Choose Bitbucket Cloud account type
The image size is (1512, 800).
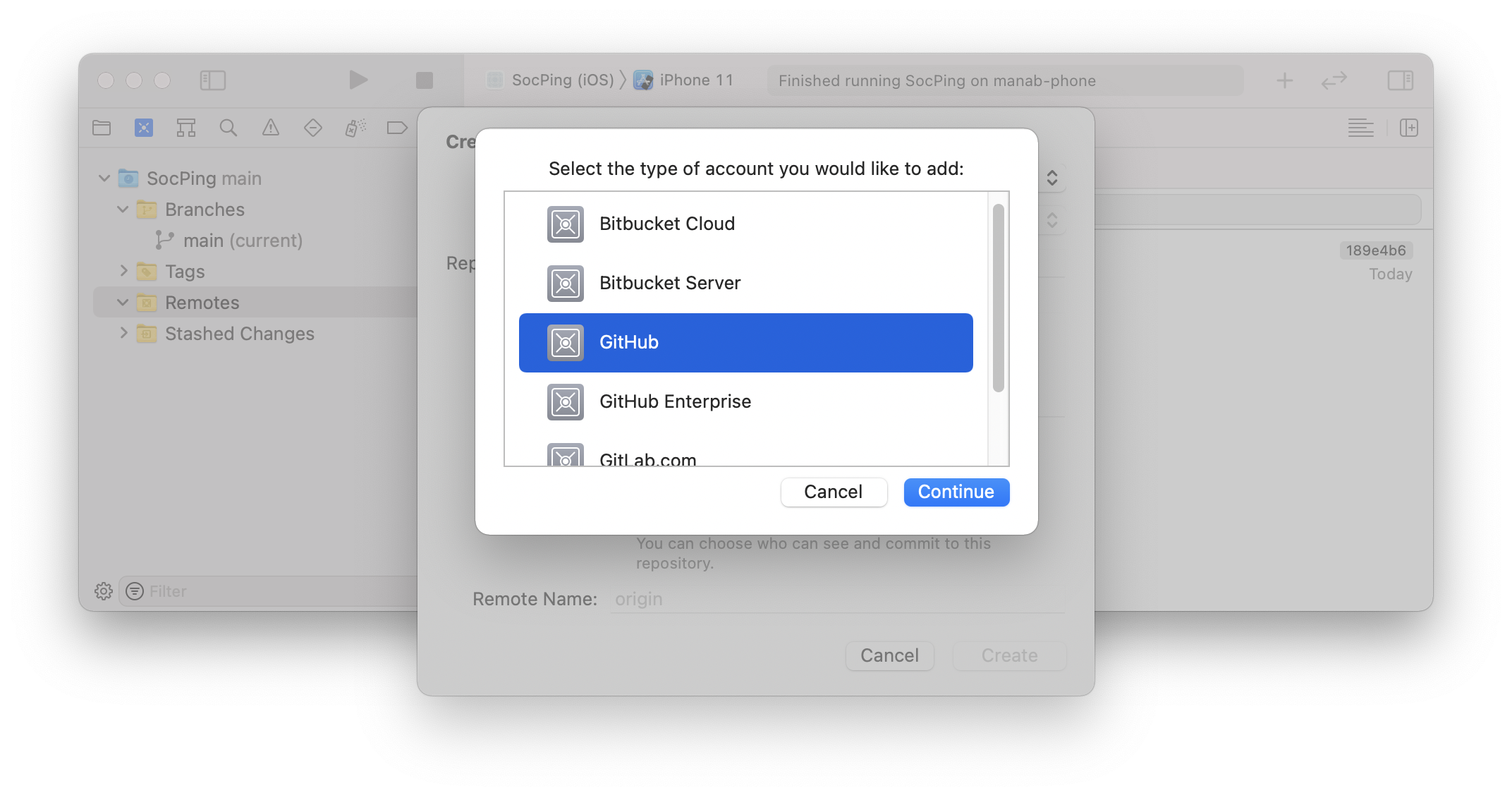(746, 224)
